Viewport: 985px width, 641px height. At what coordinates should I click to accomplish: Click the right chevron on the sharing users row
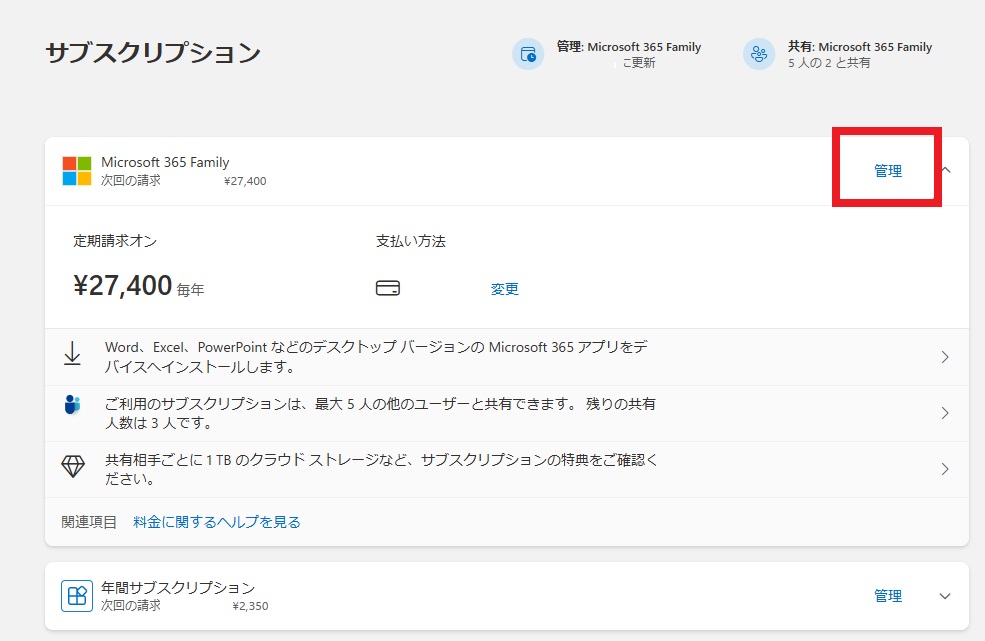click(945, 413)
